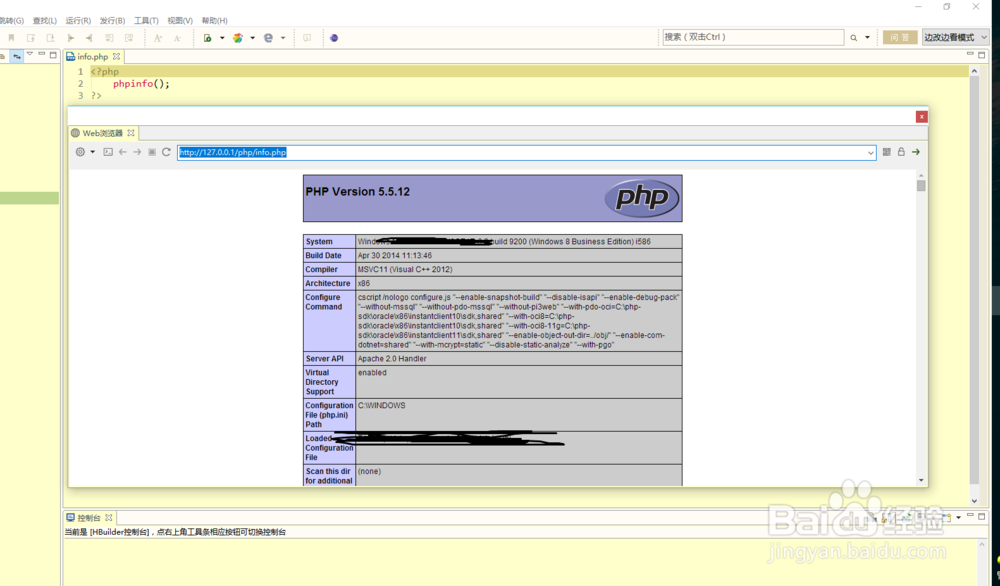Click the green go arrow
This screenshot has height=586, width=1000.
tap(916, 152)
